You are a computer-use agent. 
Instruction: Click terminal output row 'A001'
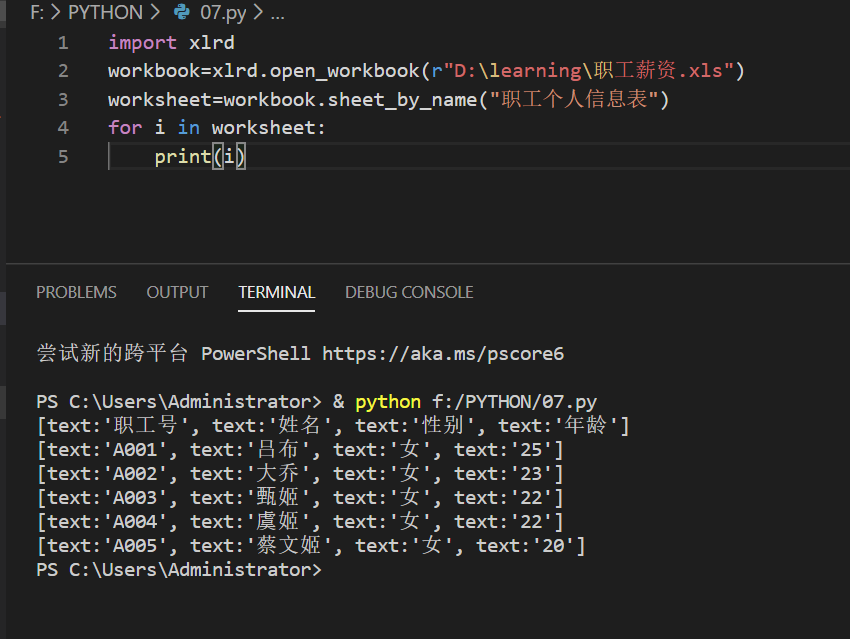[x=300, y=450]
